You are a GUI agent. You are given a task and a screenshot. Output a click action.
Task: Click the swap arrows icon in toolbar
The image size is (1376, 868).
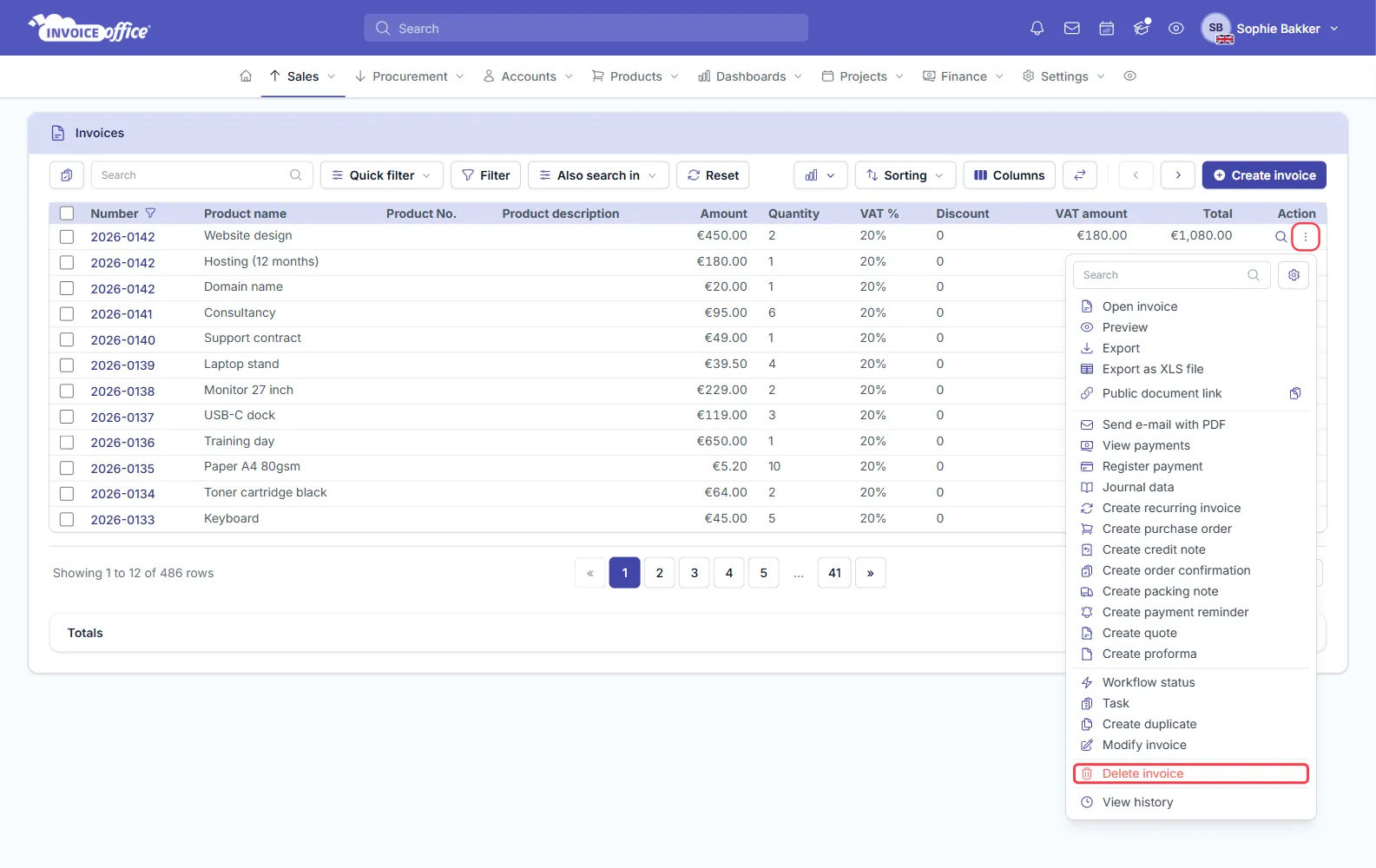pyautogui.click(x=1080, y=175)
